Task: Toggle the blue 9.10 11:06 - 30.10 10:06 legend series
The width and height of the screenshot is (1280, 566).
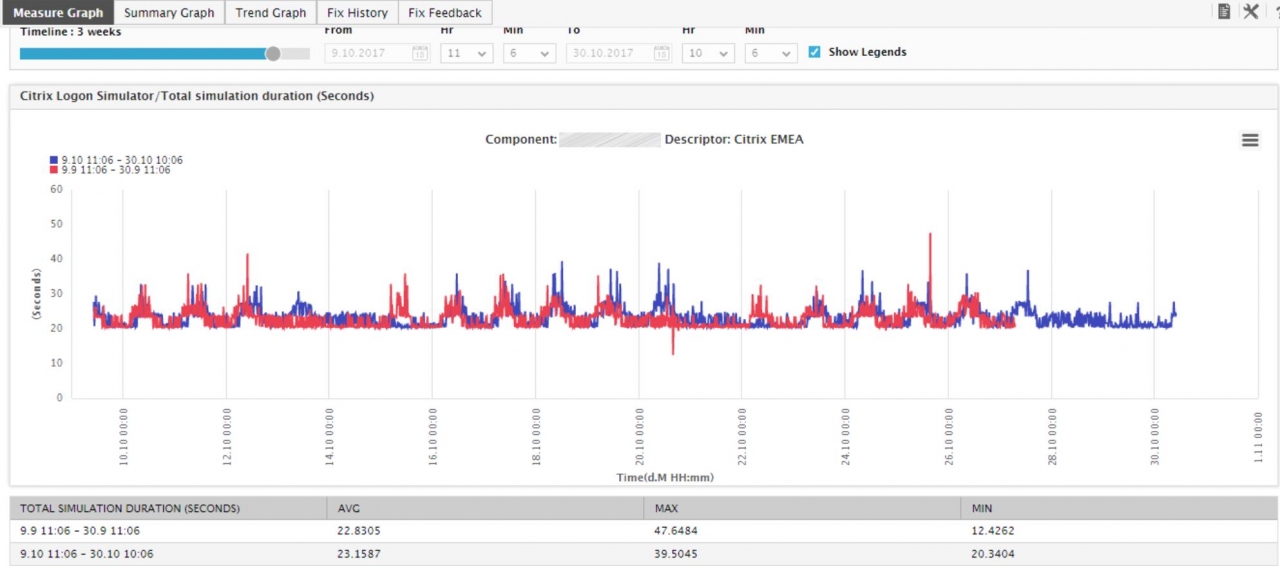Action: point(116,160)
